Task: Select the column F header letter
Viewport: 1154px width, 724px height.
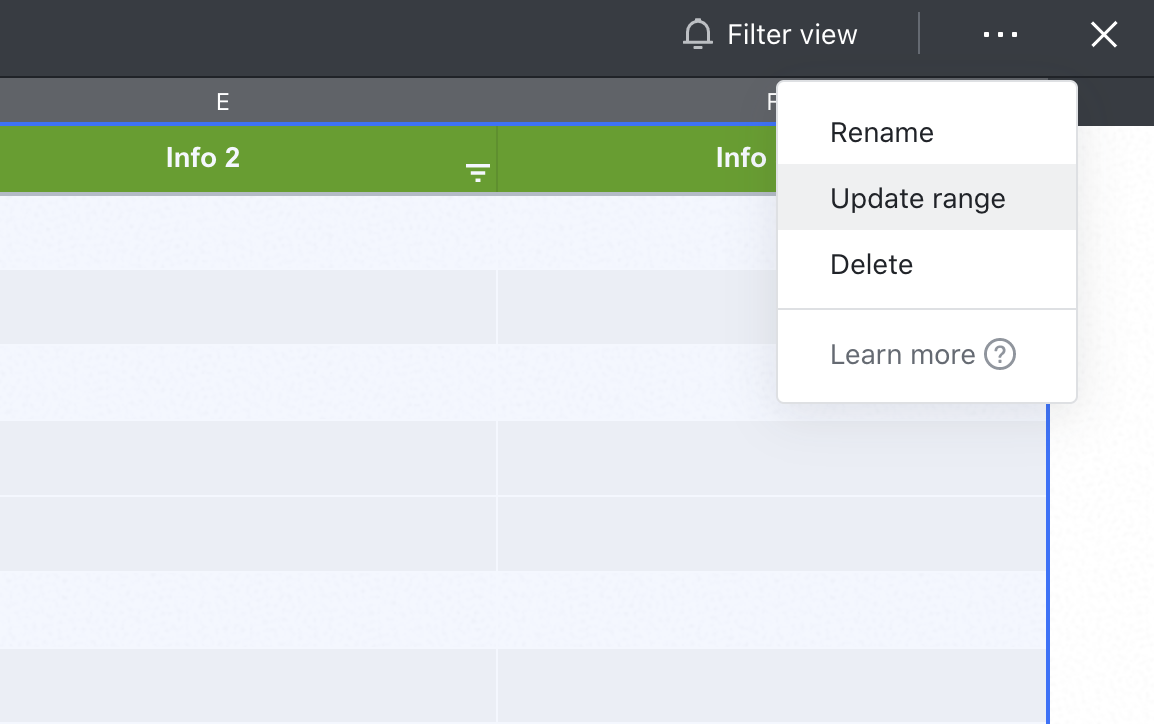Action: click(x=771, y=101)
